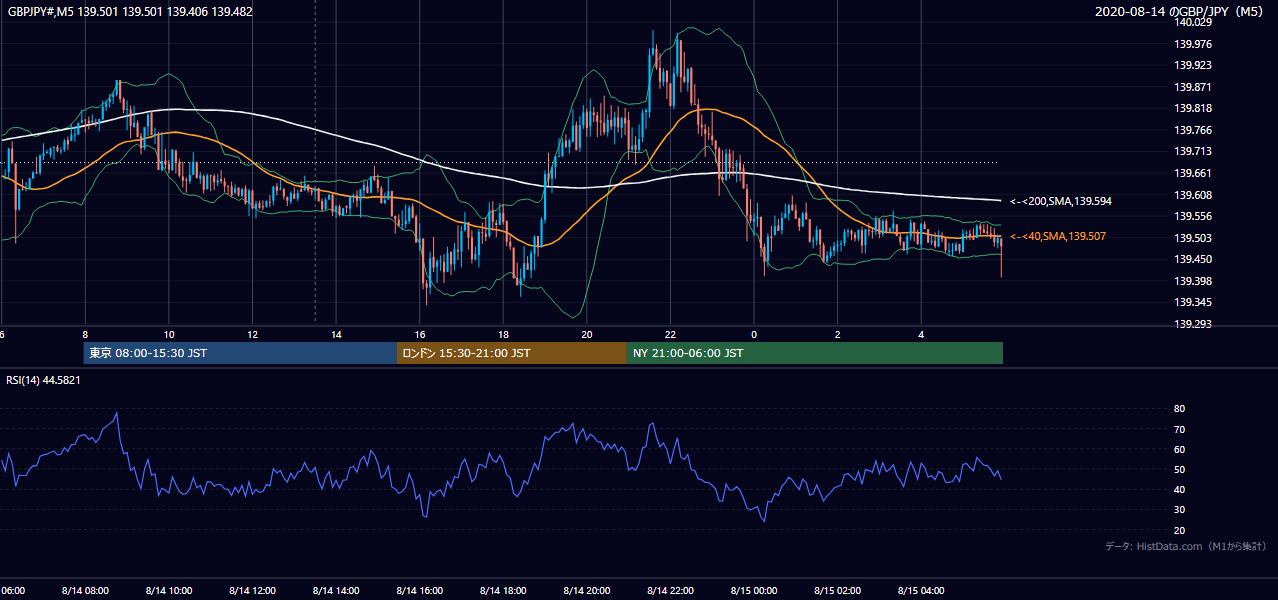Click the bottom date label 8/14 18:00
The image size is (1278, 600).
[x=503, y=590]
